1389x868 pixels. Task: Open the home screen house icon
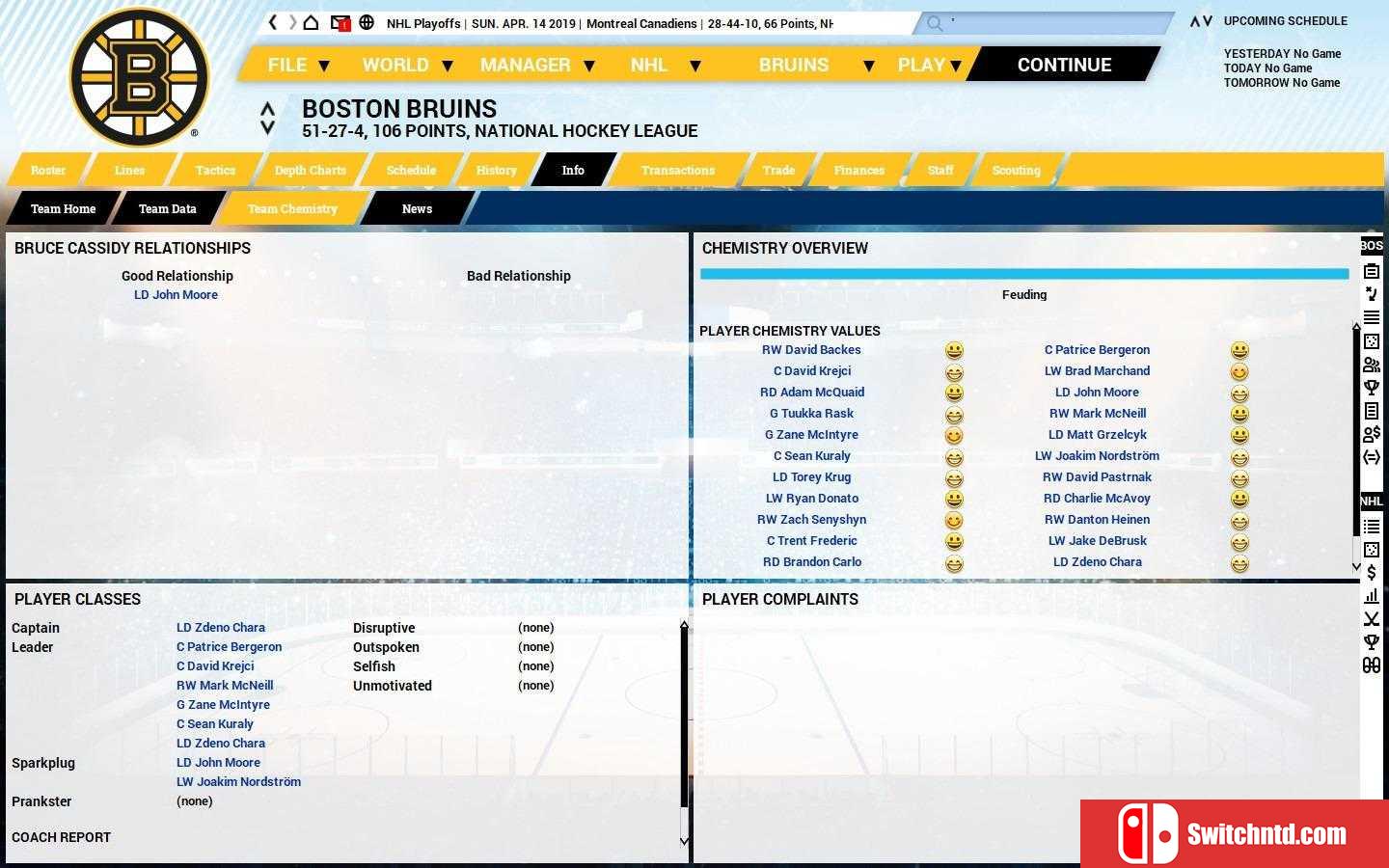coord(311,22)
